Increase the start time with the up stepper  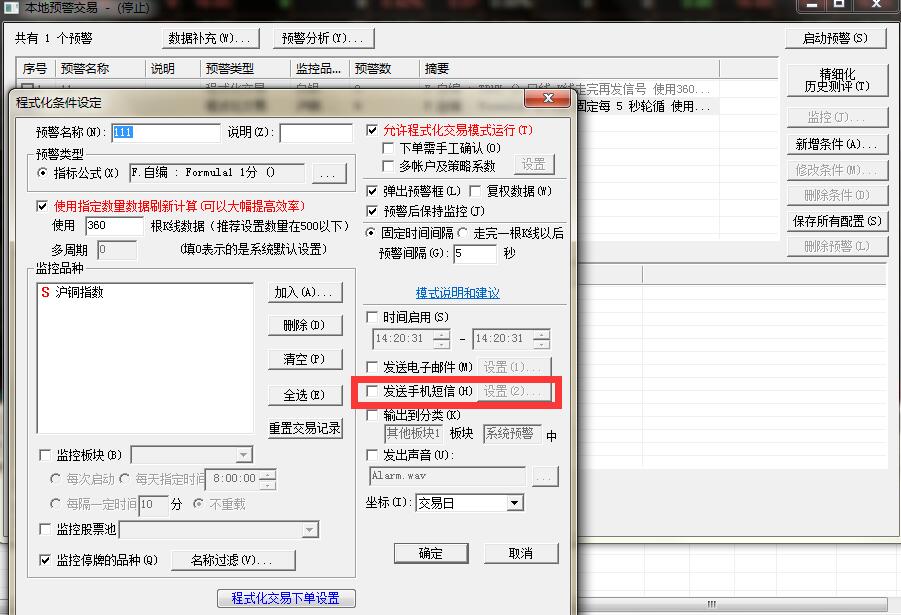tap(441, 335)
